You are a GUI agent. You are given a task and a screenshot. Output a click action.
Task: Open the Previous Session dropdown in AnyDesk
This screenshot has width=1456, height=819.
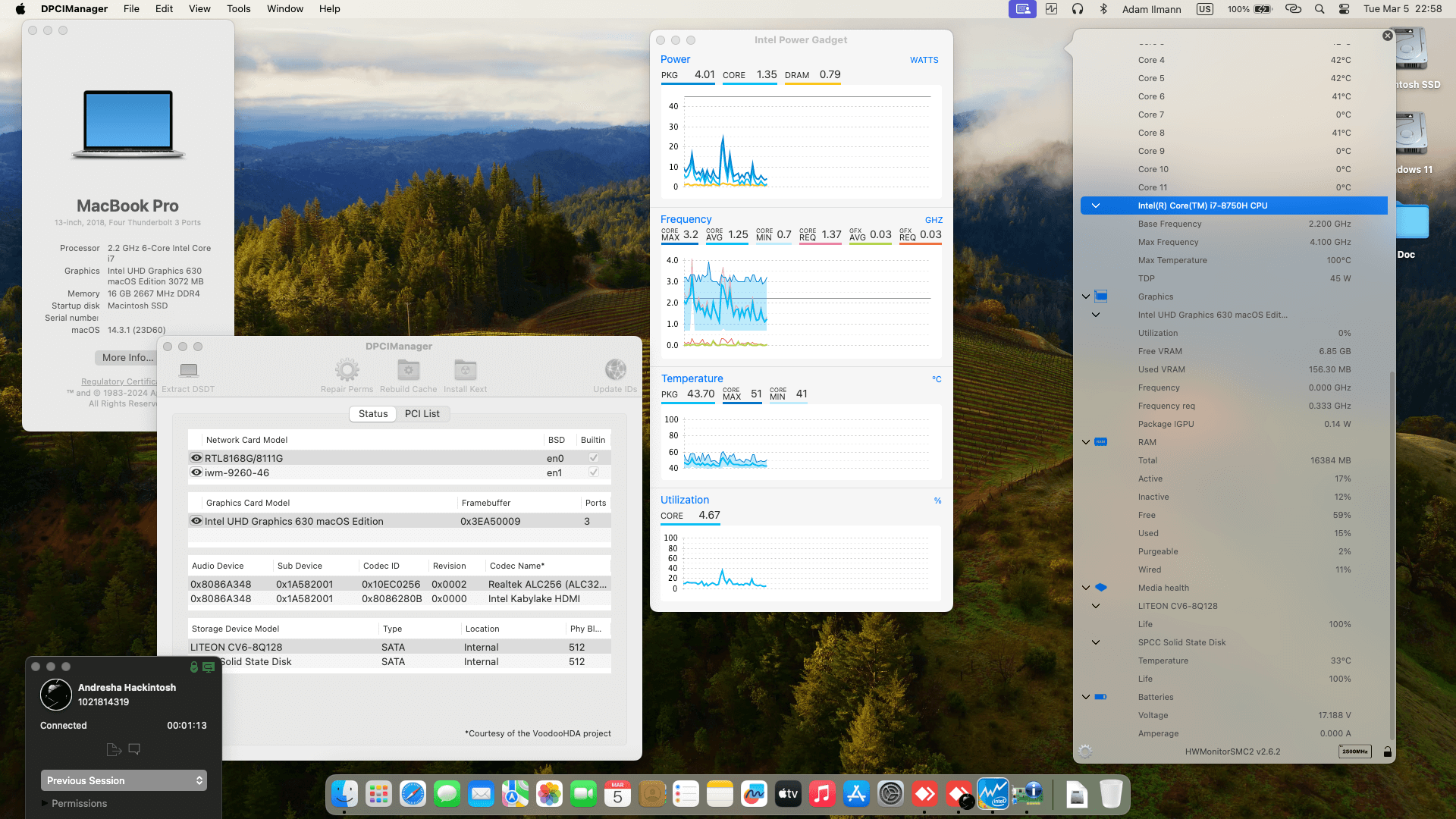click(123, 780)
